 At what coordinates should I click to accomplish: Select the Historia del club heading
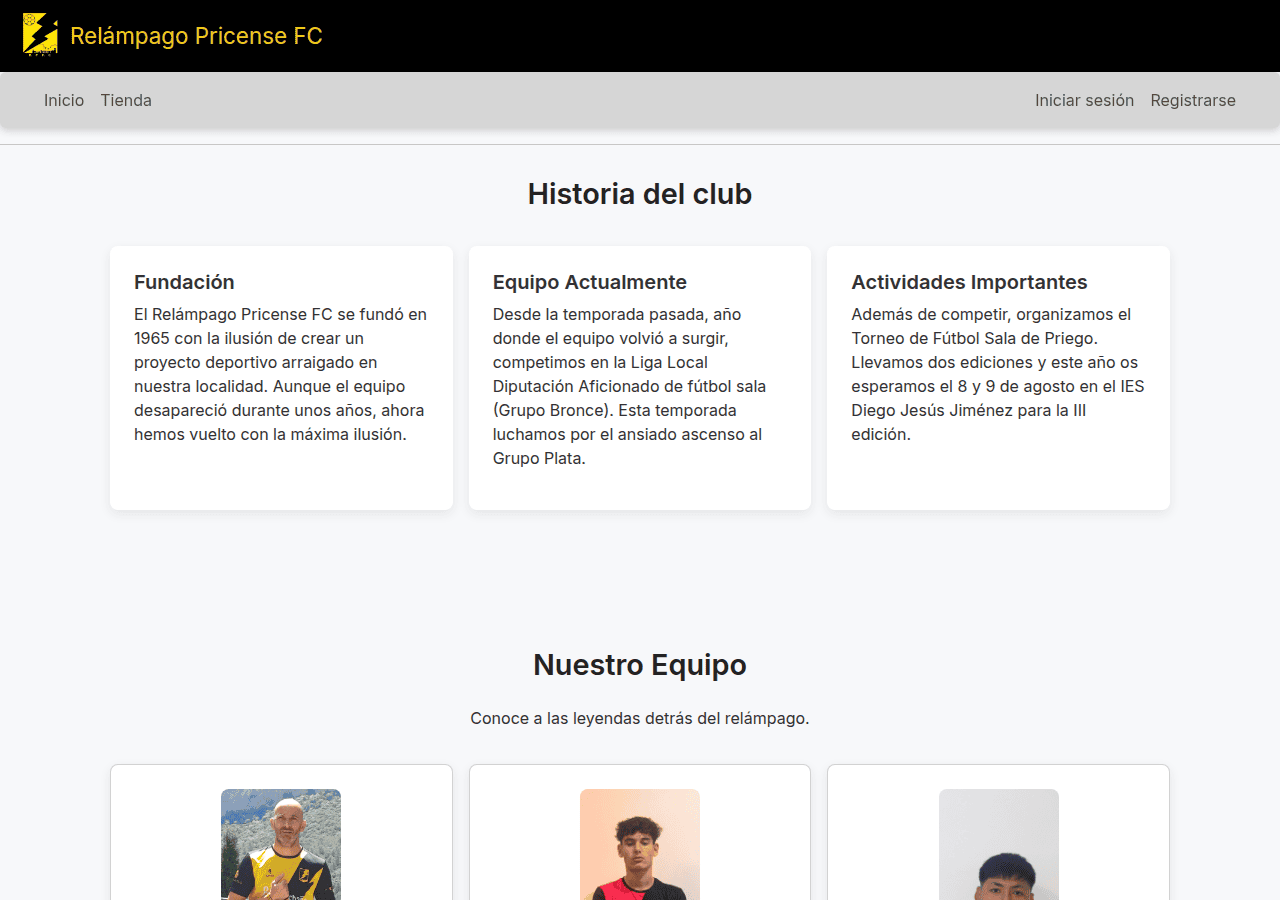tap(640, 194)
